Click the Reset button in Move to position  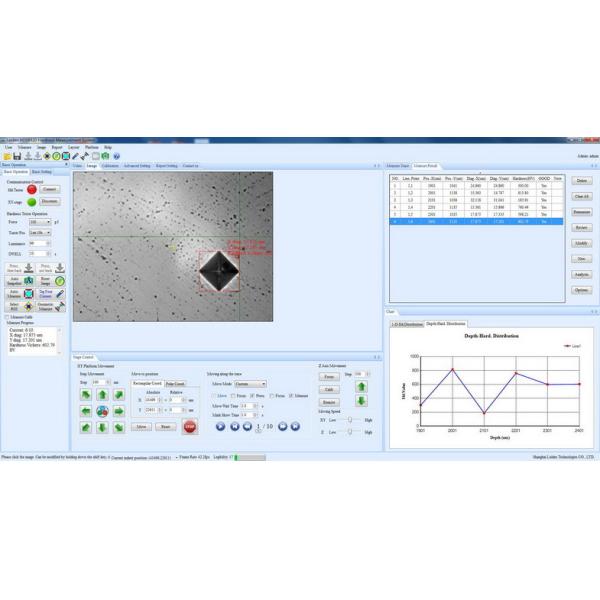[166, 427]
